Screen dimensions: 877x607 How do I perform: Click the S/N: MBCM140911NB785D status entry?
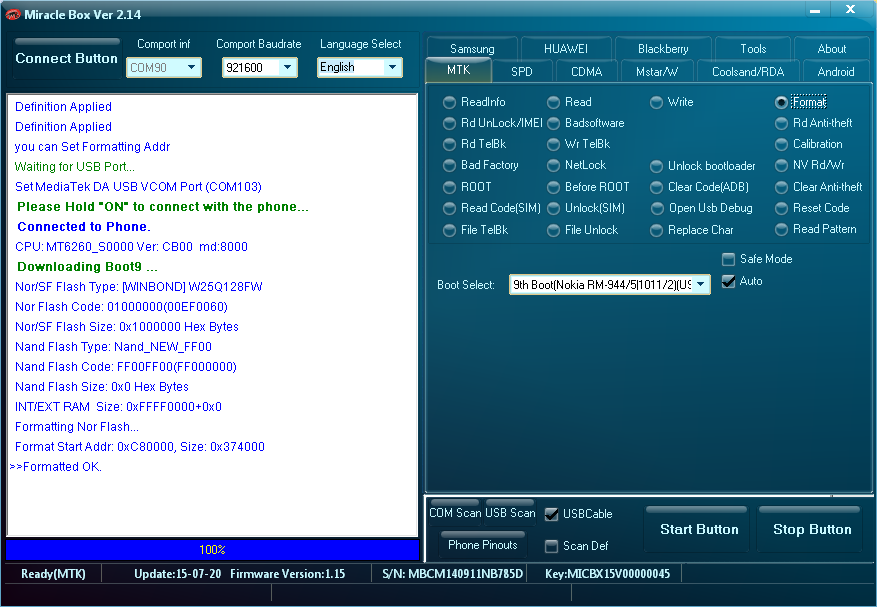(x=452, y=574)
